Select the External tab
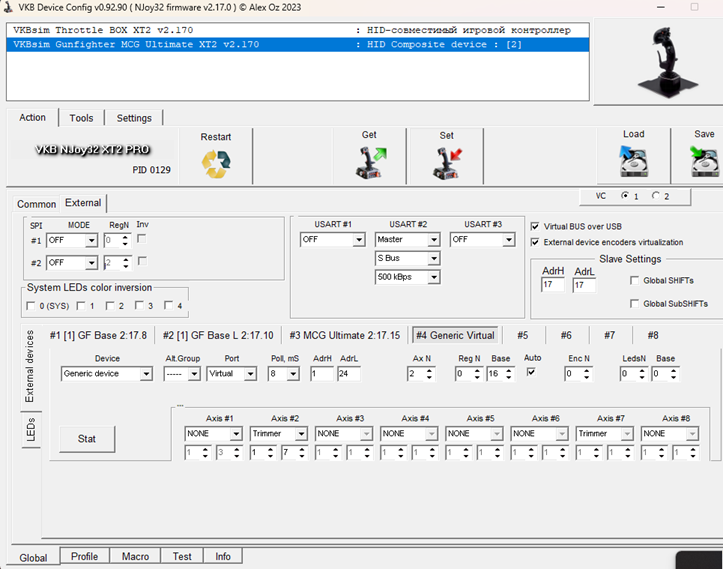The width and height of the screenshot is (723, 569). point(83,203)
